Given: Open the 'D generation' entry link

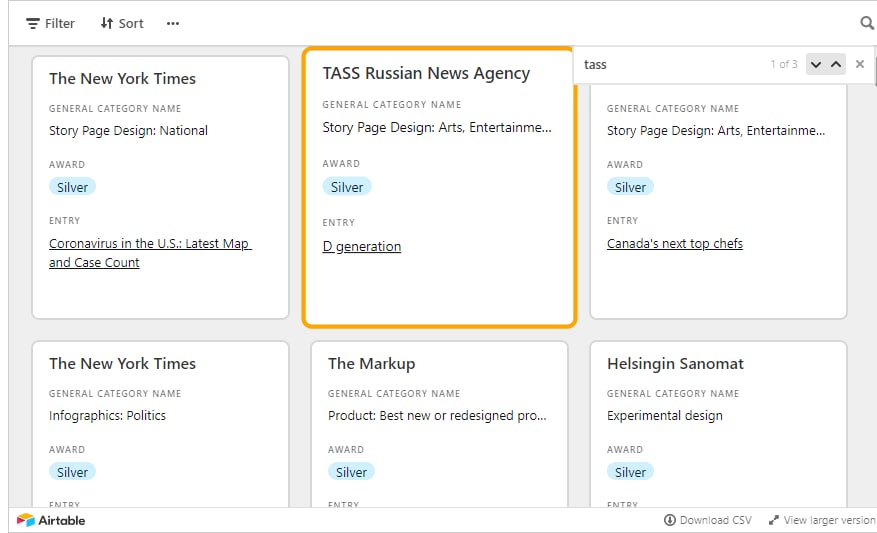Looking at the screenshot, I should (x=362, y=247).
